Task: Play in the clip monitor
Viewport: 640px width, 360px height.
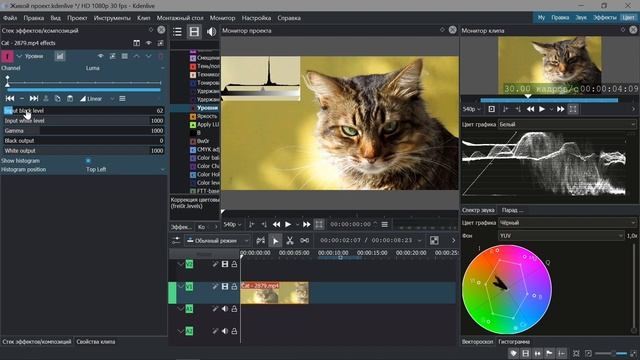Action: coord(542,109)
